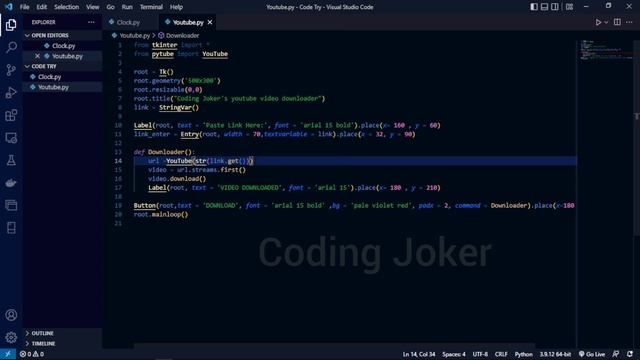Image resolution: width=640 pixels, height=360 pixels.
Task: Open the Testing flask icon
Action: pyautogui.click(x=11, y=160)
